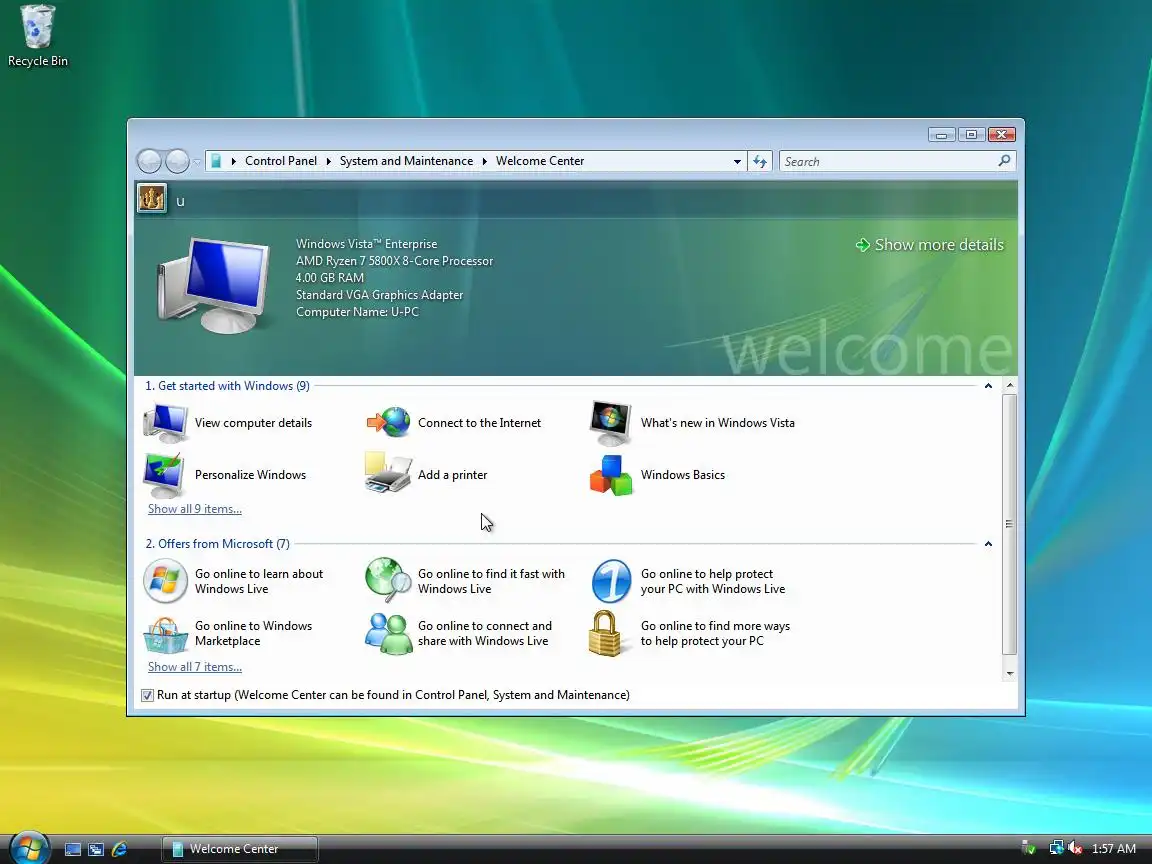The width and height of the screenshot is (1152, 864).
Task: Open the Start menu orb
Action: 29,847
